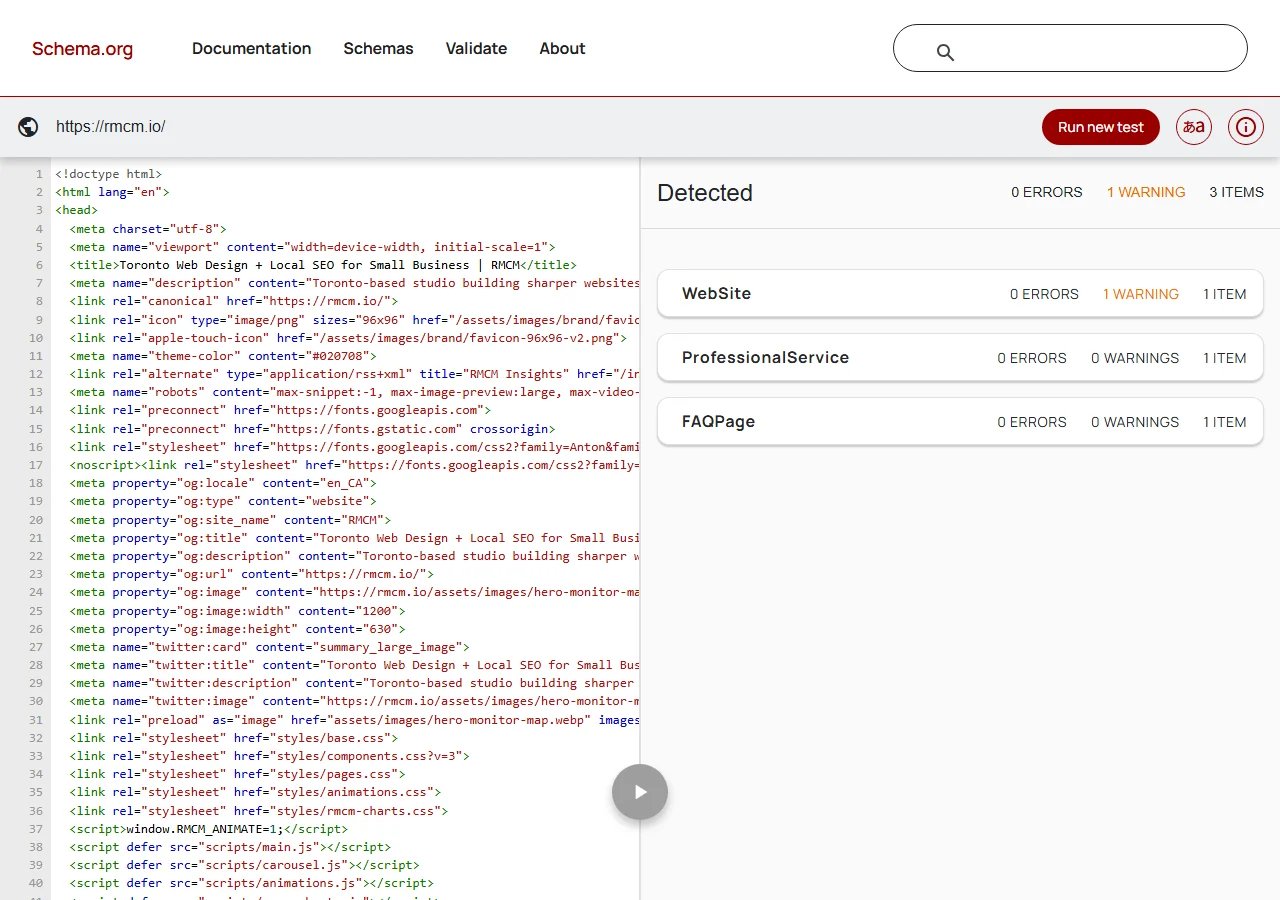This screenshot has height=900, width=1280.
Task: Click the meta charset utf-8 line
Action: (148, 229)
